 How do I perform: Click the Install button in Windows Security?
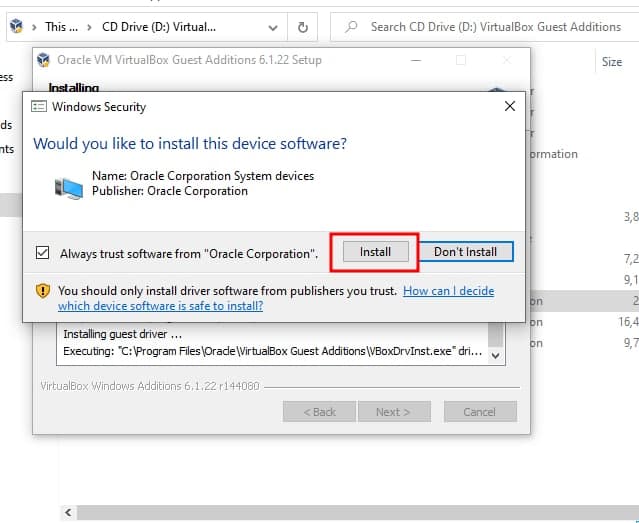pyautogui.click(x=375, y=252)
